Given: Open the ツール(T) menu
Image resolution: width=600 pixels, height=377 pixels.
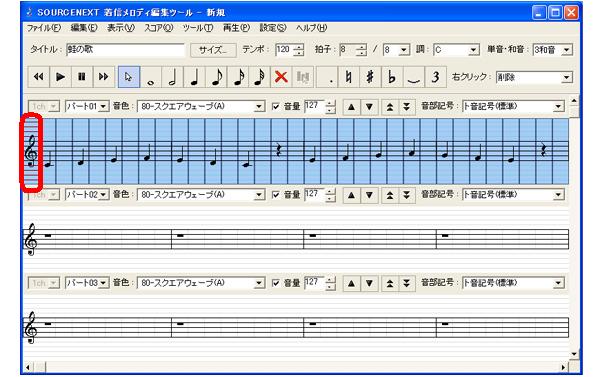Looking at the screenshot, I should (x=198, y=28).
